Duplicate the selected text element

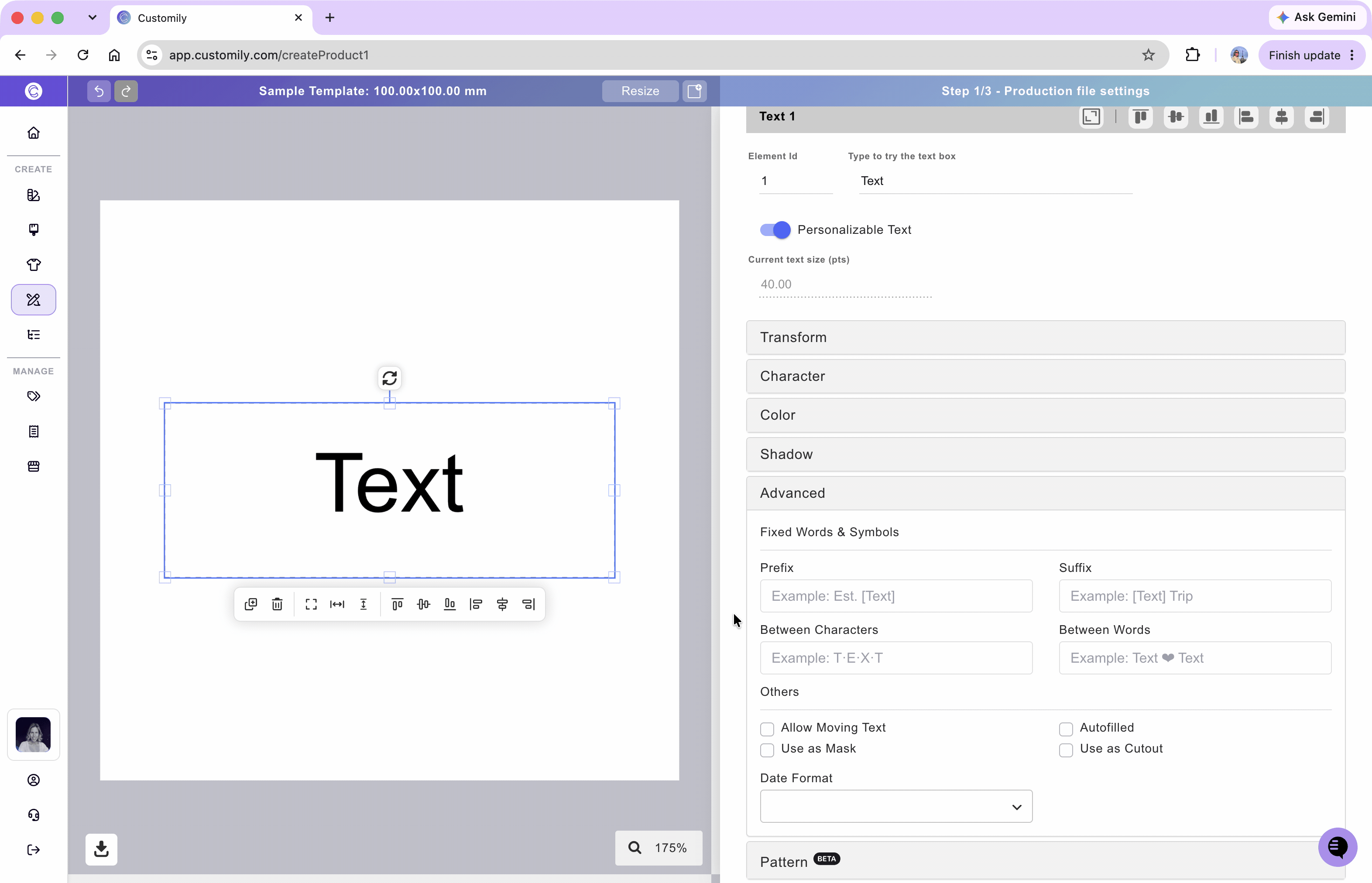click(x=250, y=604)
